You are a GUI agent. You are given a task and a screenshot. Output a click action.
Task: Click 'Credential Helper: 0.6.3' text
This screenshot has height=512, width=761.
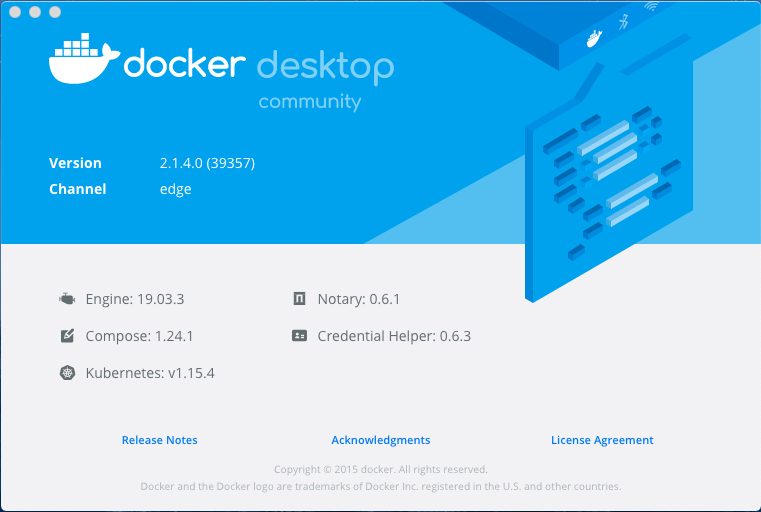(394, 336)
